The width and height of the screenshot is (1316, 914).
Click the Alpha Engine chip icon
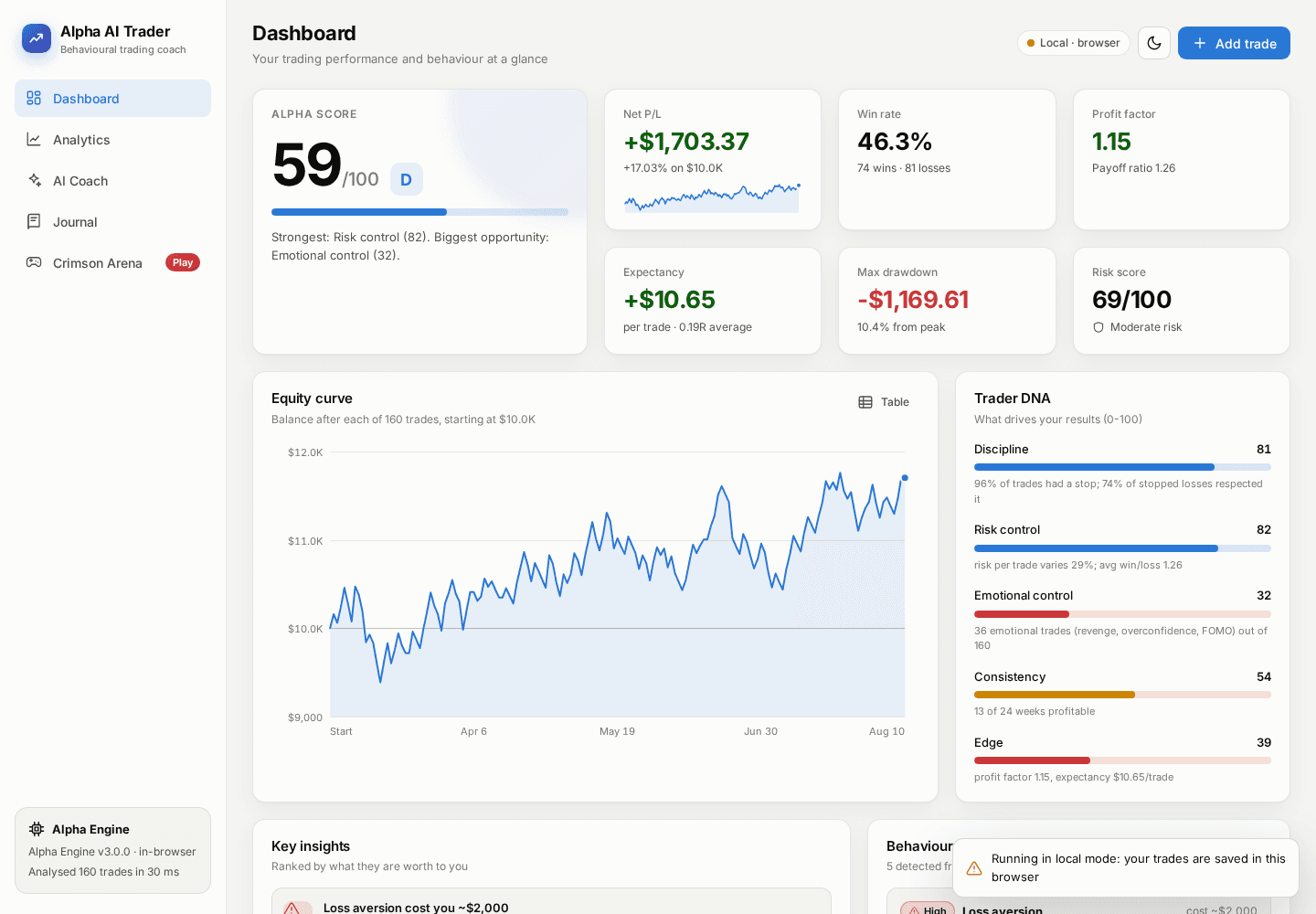click(37, 829)
